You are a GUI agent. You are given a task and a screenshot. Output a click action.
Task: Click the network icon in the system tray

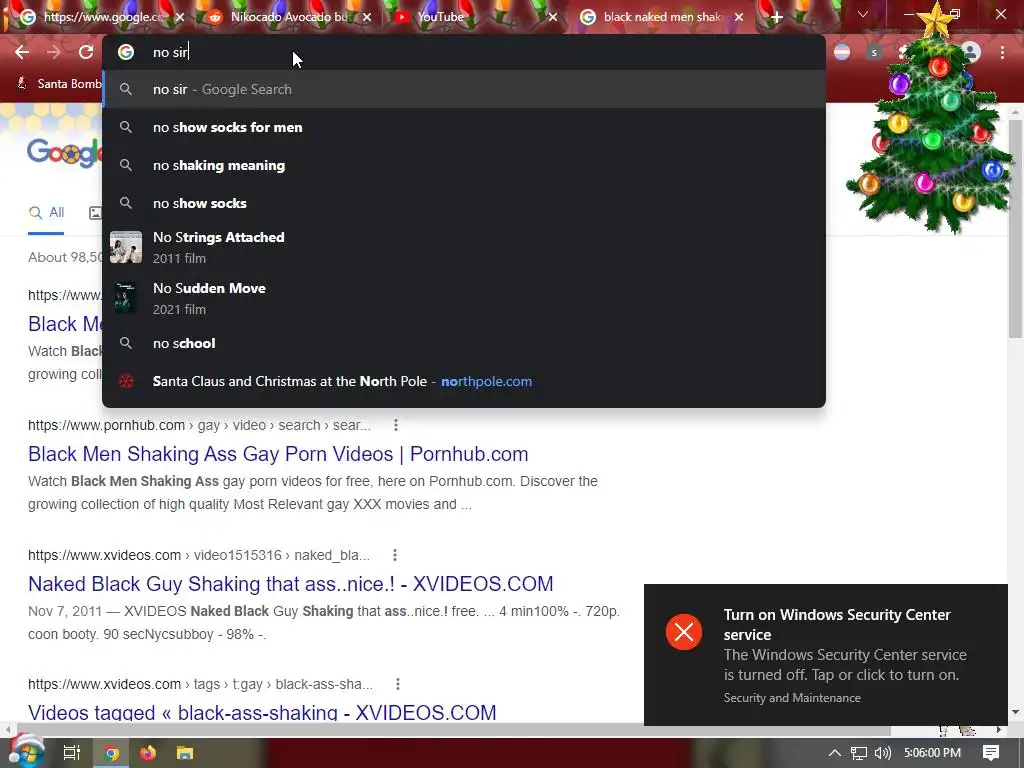pyautogui.click(x=859, y=753)
